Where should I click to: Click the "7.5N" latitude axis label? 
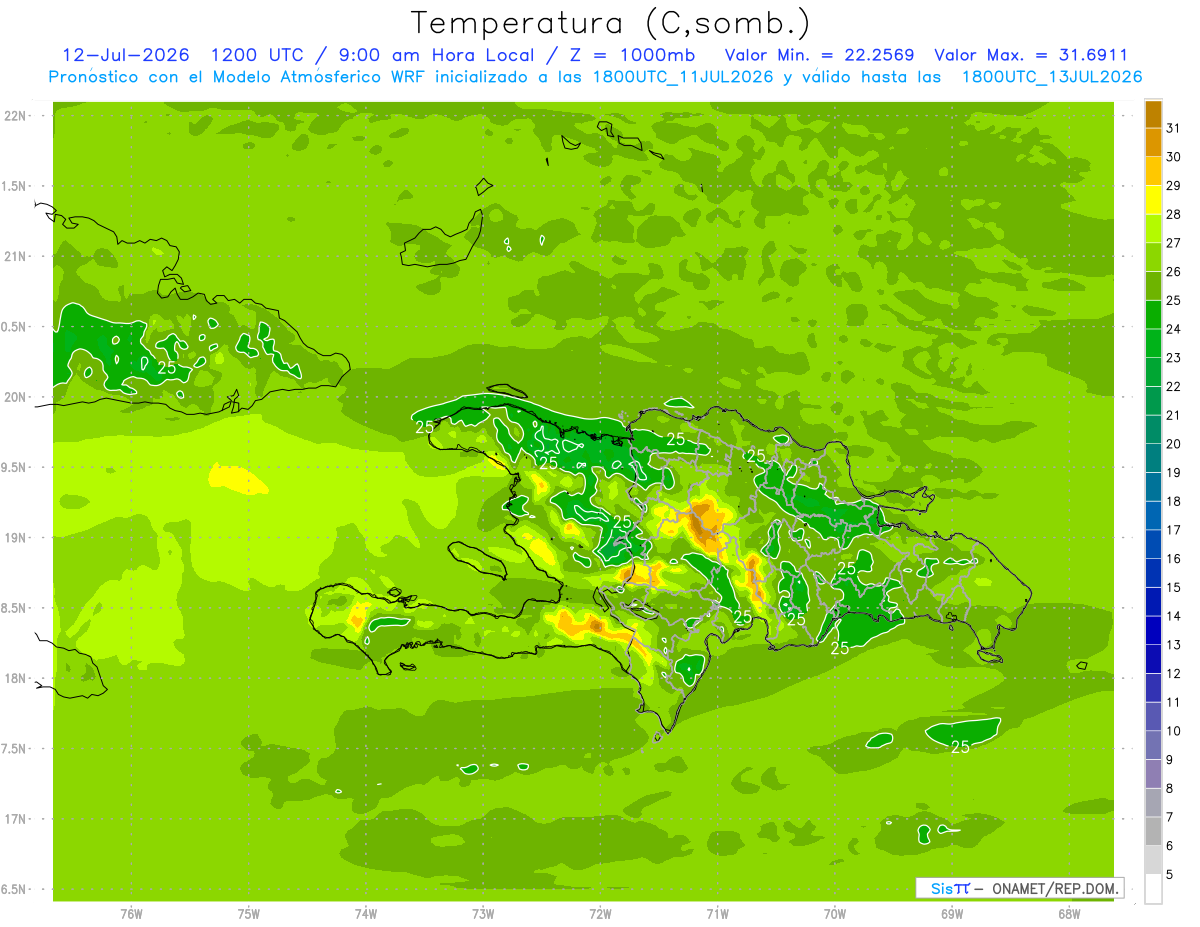[15, 749]
